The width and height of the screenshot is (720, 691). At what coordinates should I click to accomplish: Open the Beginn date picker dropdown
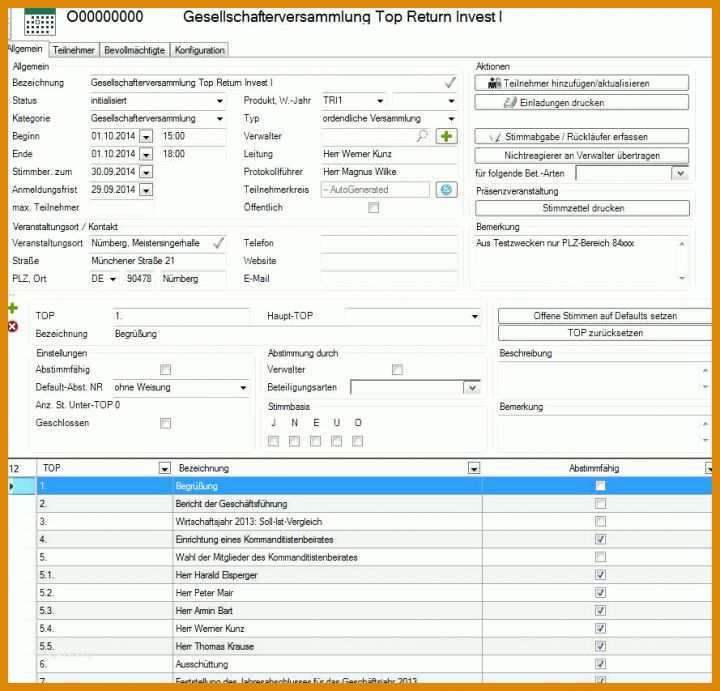(146, 136)
